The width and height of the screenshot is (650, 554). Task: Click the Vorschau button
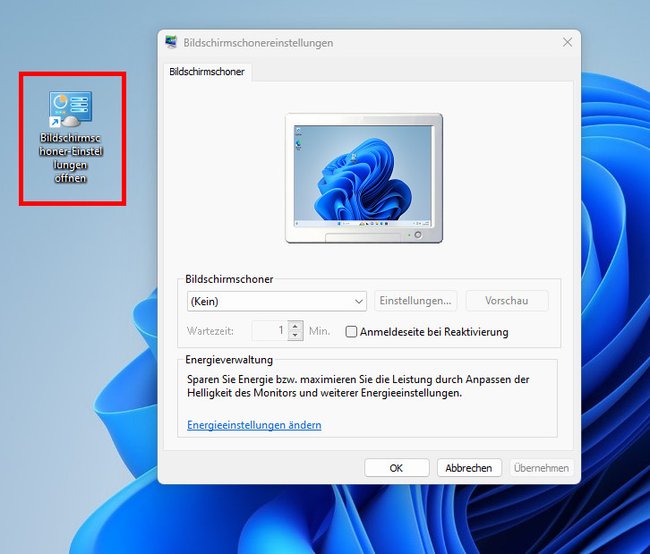pyautogui.click(x=507, y=301)
